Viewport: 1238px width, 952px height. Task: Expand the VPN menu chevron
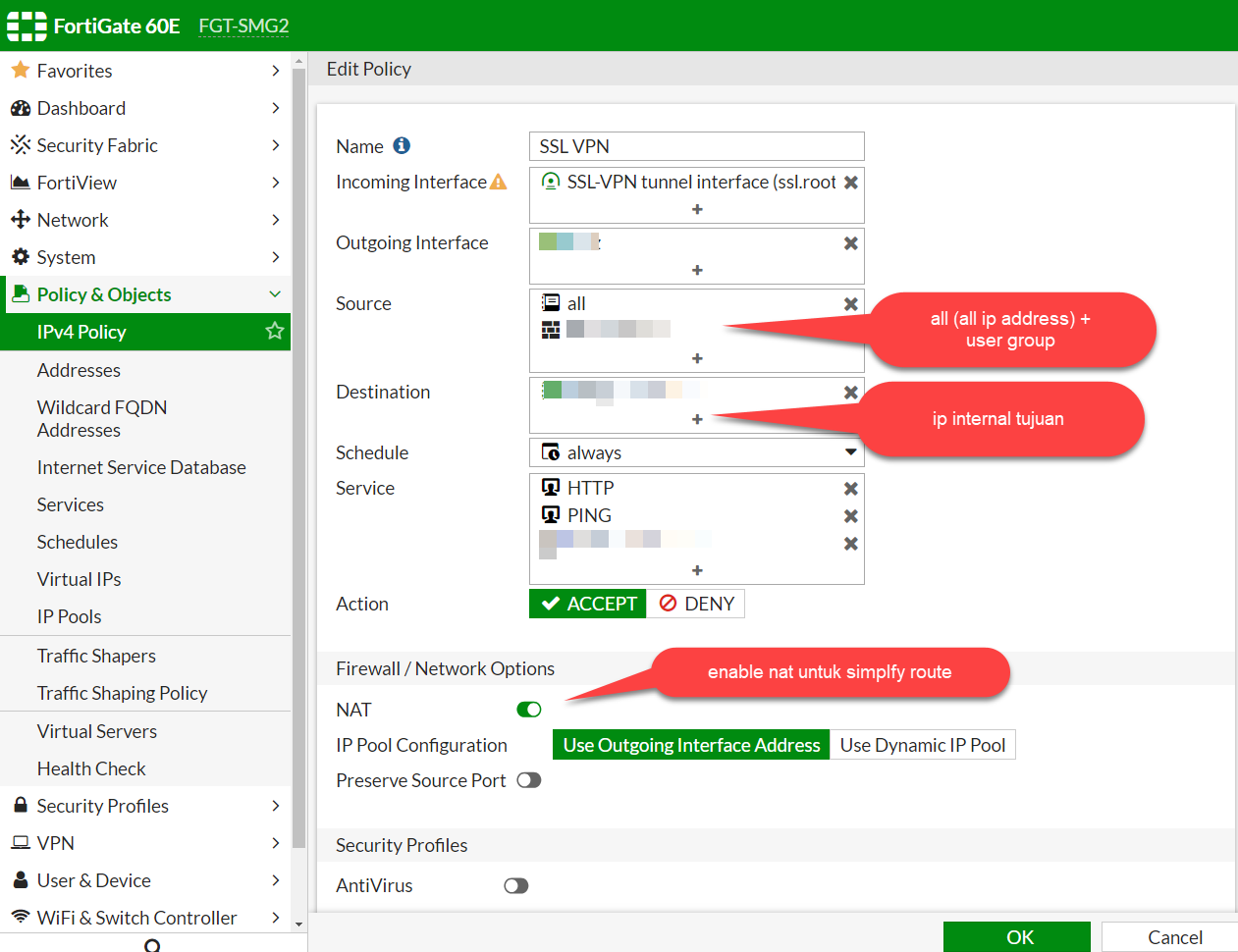tap(275, 843)
